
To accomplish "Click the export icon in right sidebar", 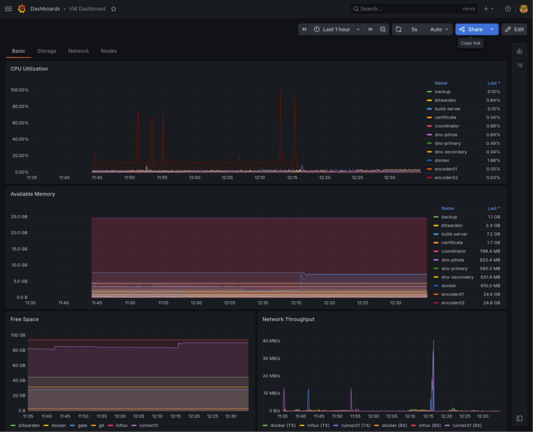I will click(x=519, y=51).
